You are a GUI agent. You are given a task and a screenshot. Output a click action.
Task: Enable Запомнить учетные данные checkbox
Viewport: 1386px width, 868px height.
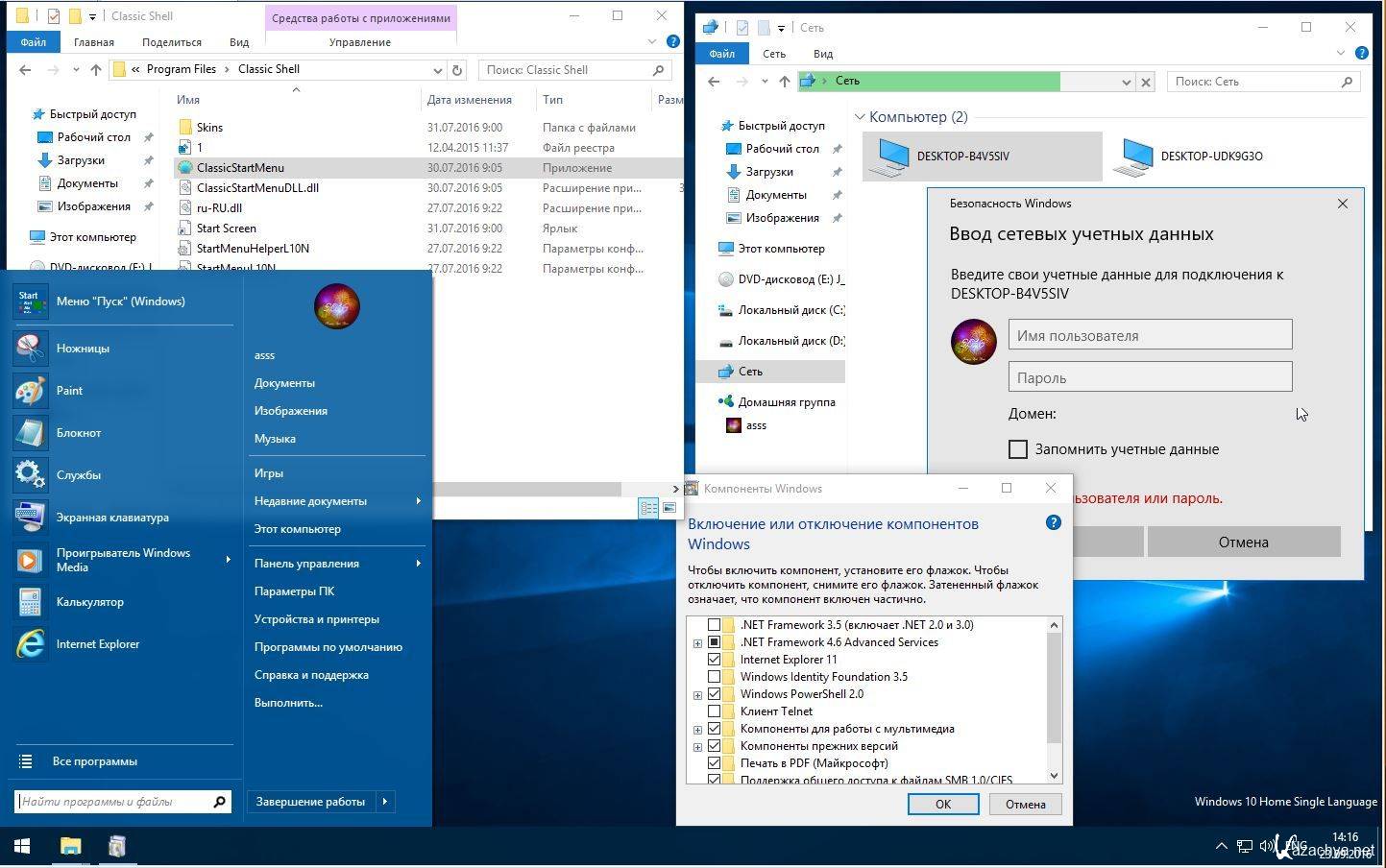coord(1018,449)
